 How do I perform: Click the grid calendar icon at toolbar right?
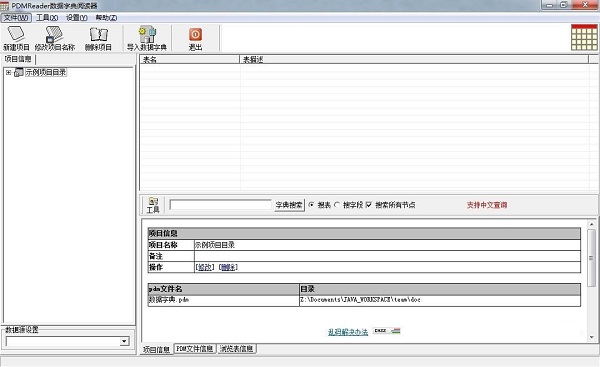tap(584, 38)
